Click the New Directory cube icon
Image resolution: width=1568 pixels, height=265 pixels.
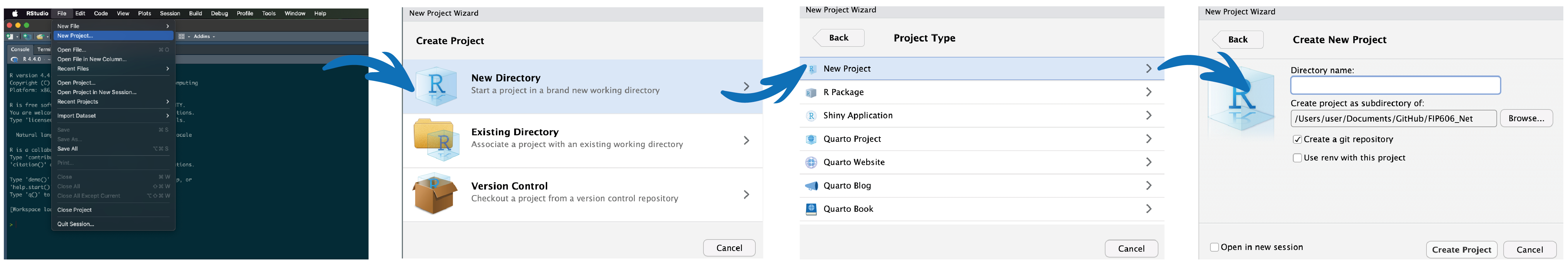[x=436, y=86]
